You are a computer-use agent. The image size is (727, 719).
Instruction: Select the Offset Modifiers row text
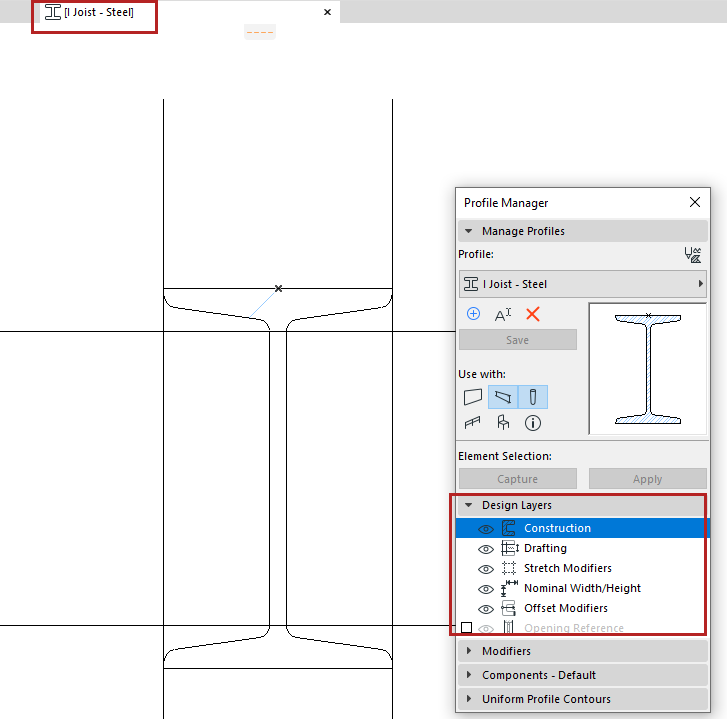566,608
